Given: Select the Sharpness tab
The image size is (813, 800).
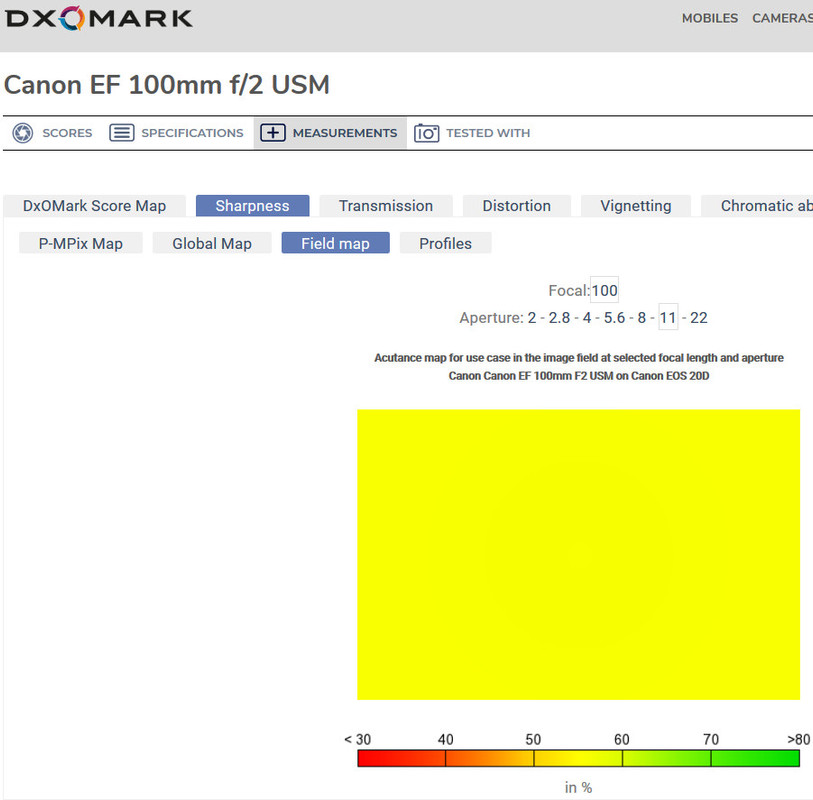Looking at the screenshot, I should [x=253, y=206].
